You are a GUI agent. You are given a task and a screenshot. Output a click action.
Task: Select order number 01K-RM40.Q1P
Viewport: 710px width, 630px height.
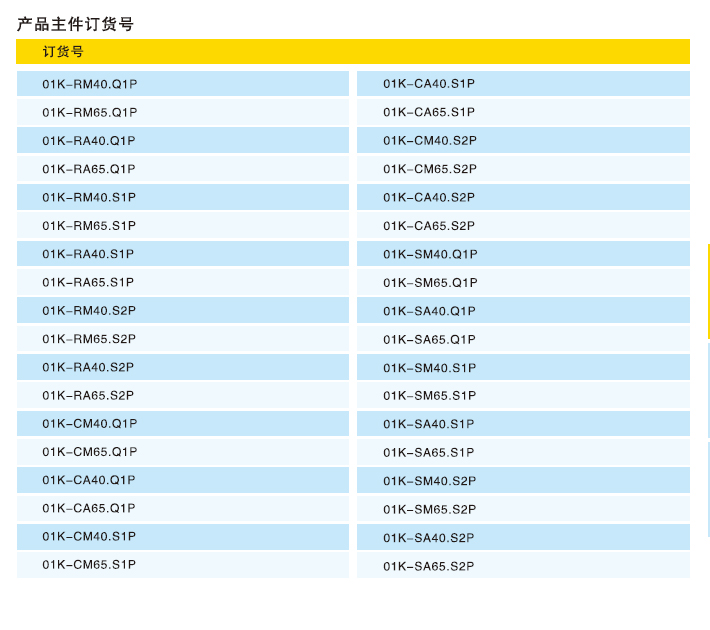click(89, 84)
